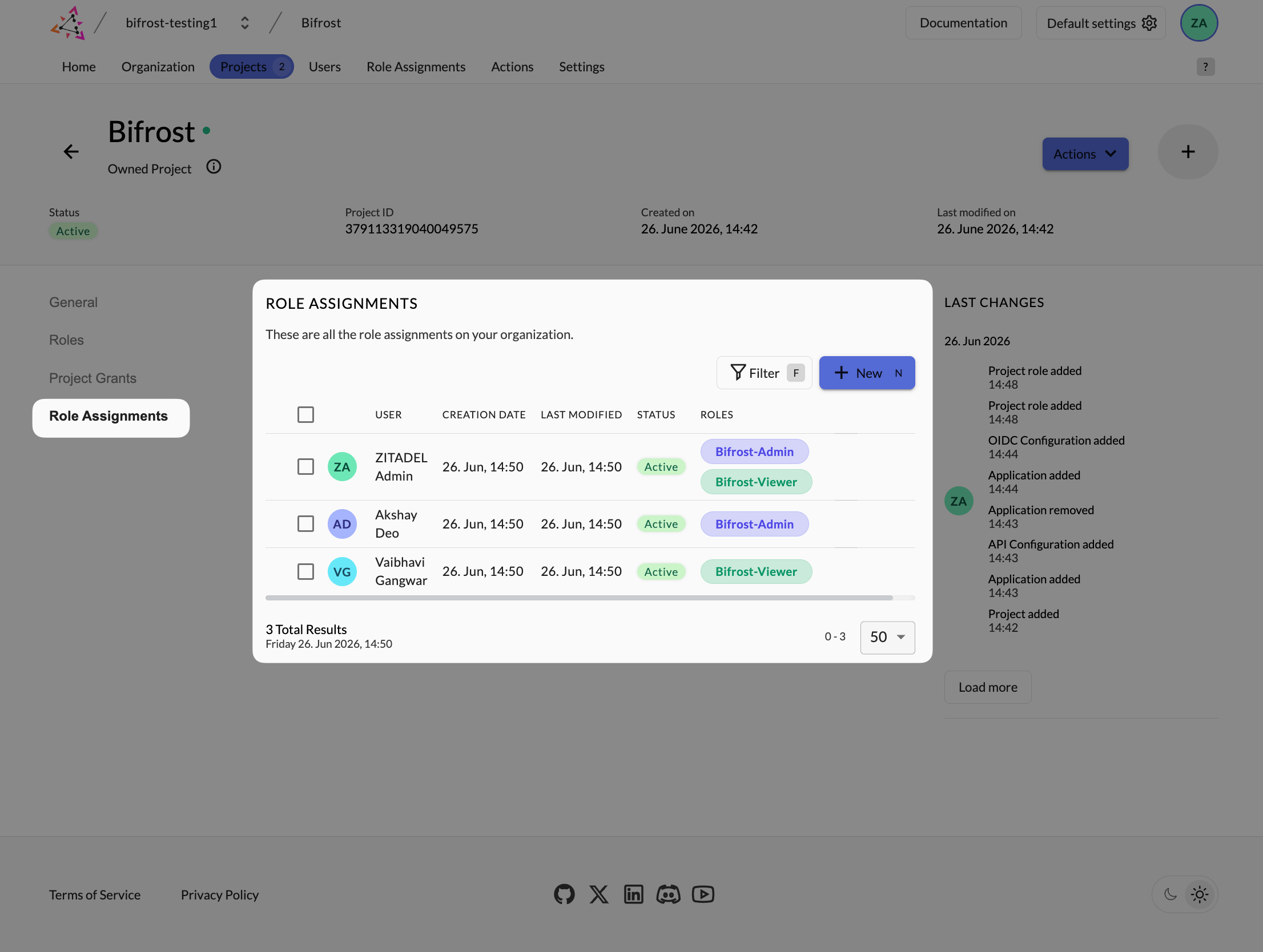This screenshot has height=952, width=1263.
Task: Click ZITADEL Admin's Bifrost-Viewer role chip
Action: [x=756, y=482]
